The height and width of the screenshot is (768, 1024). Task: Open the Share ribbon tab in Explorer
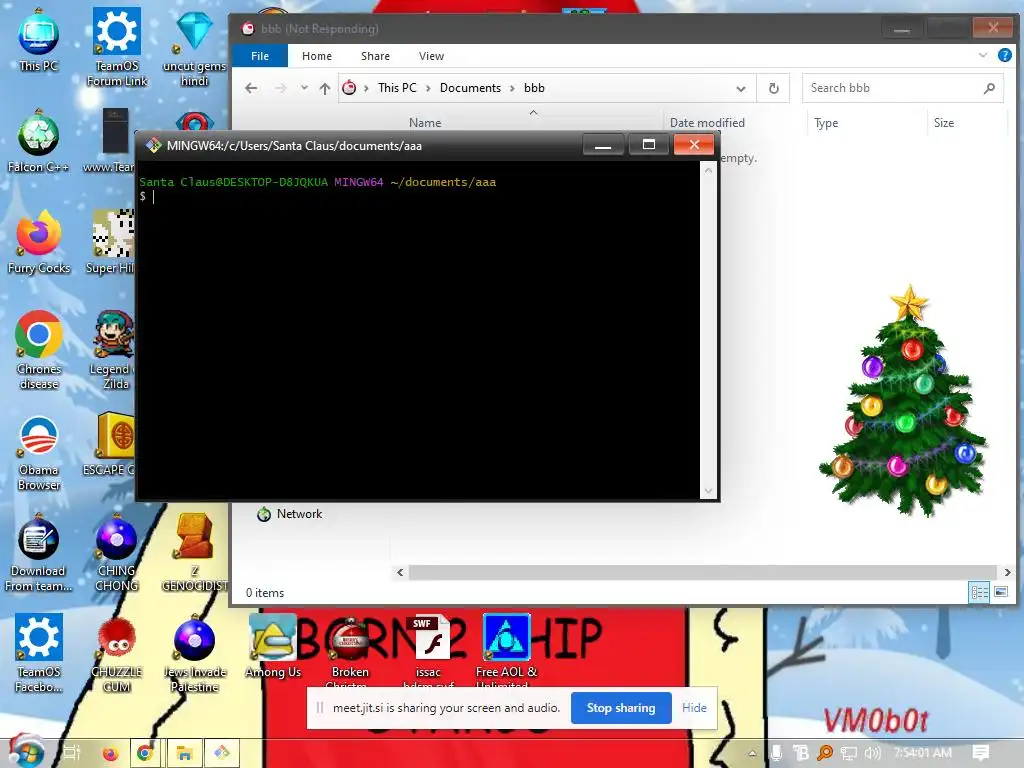[x=376, y=56]
